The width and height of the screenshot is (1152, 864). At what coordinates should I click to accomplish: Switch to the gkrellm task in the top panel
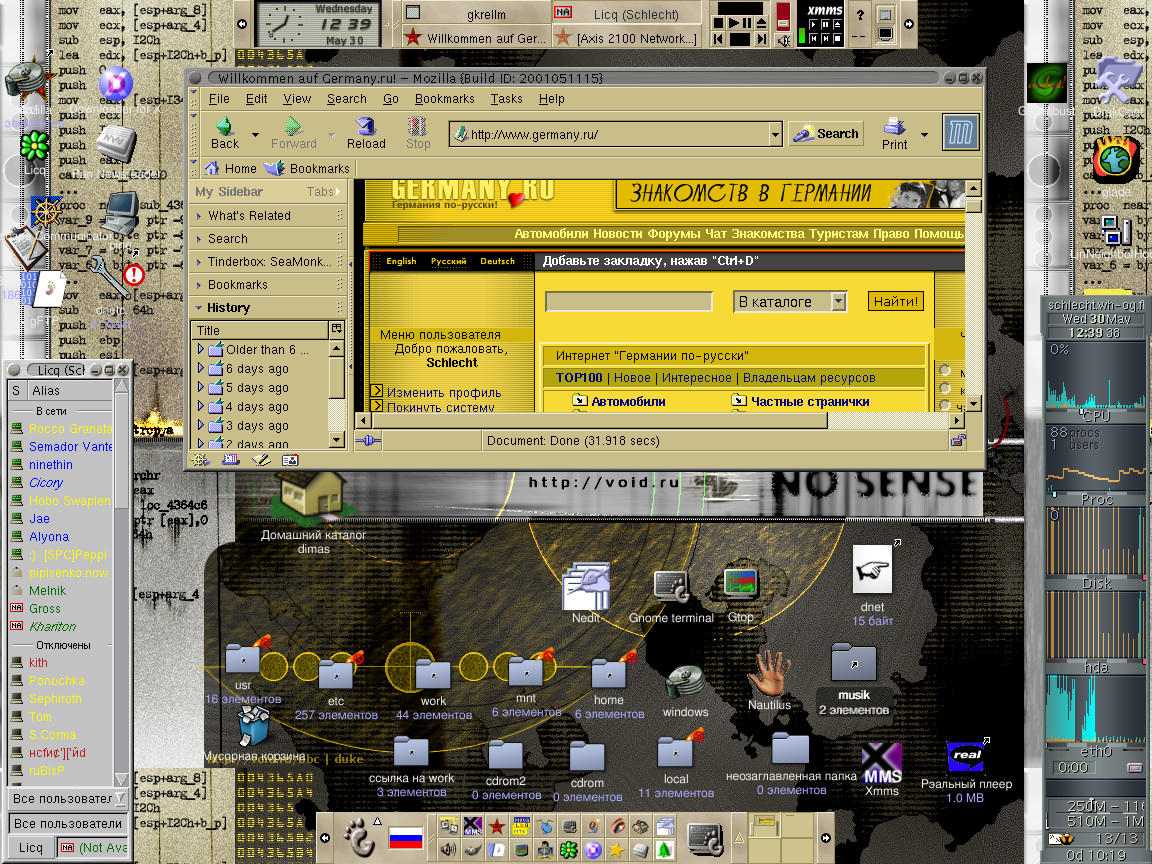point(475,14)
